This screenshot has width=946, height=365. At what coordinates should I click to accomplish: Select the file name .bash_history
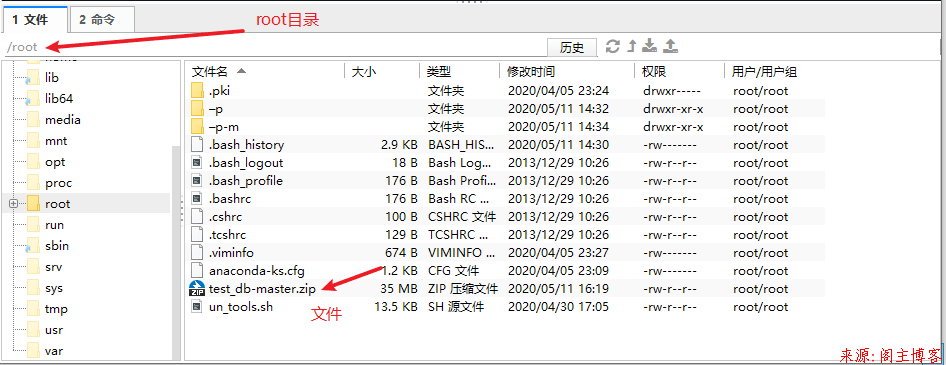point(246,145)
